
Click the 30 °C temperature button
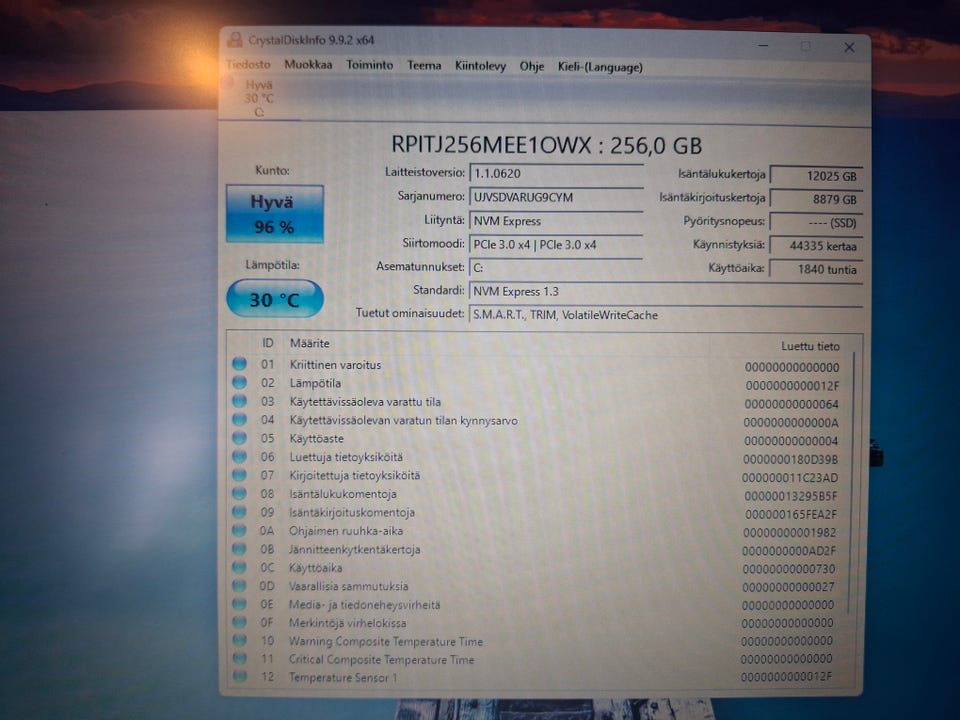275,299
